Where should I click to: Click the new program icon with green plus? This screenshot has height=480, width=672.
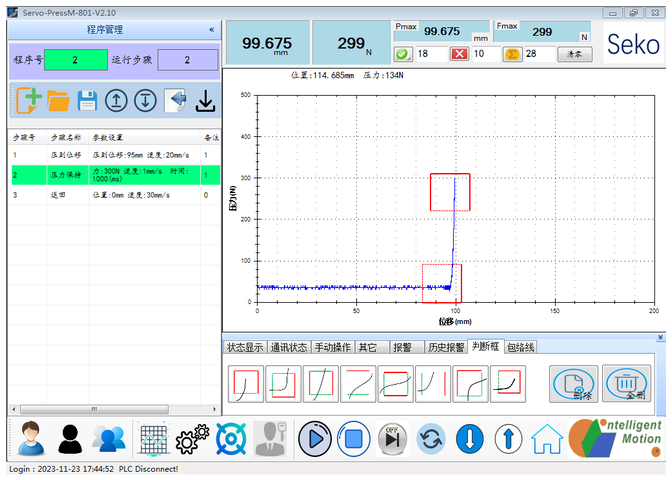[29, 100]
